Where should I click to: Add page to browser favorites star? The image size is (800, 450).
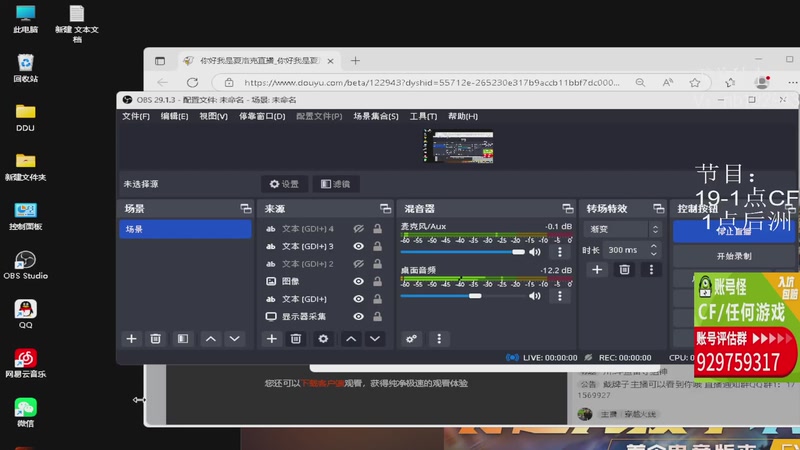tap(694, 83)
